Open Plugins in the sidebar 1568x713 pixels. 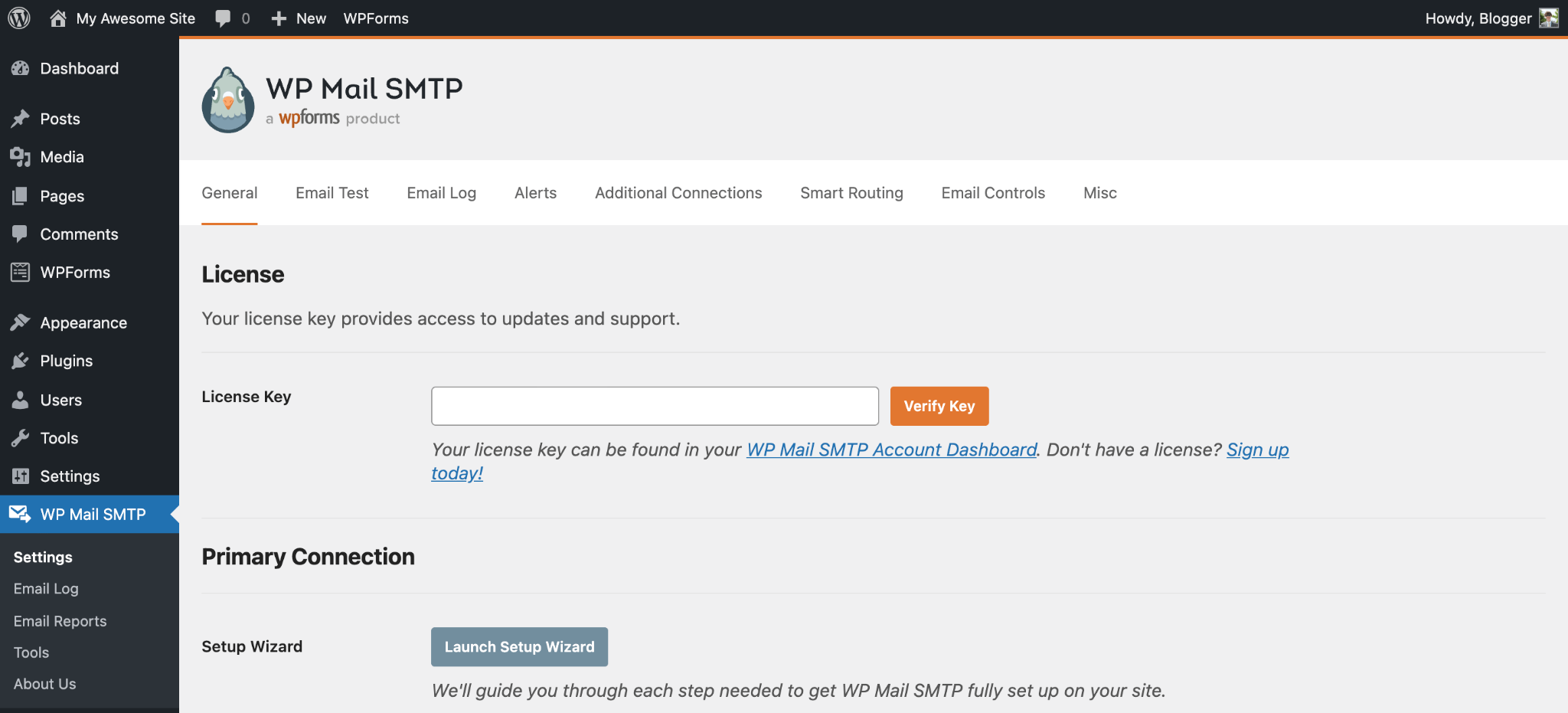[x=67, y=361]
